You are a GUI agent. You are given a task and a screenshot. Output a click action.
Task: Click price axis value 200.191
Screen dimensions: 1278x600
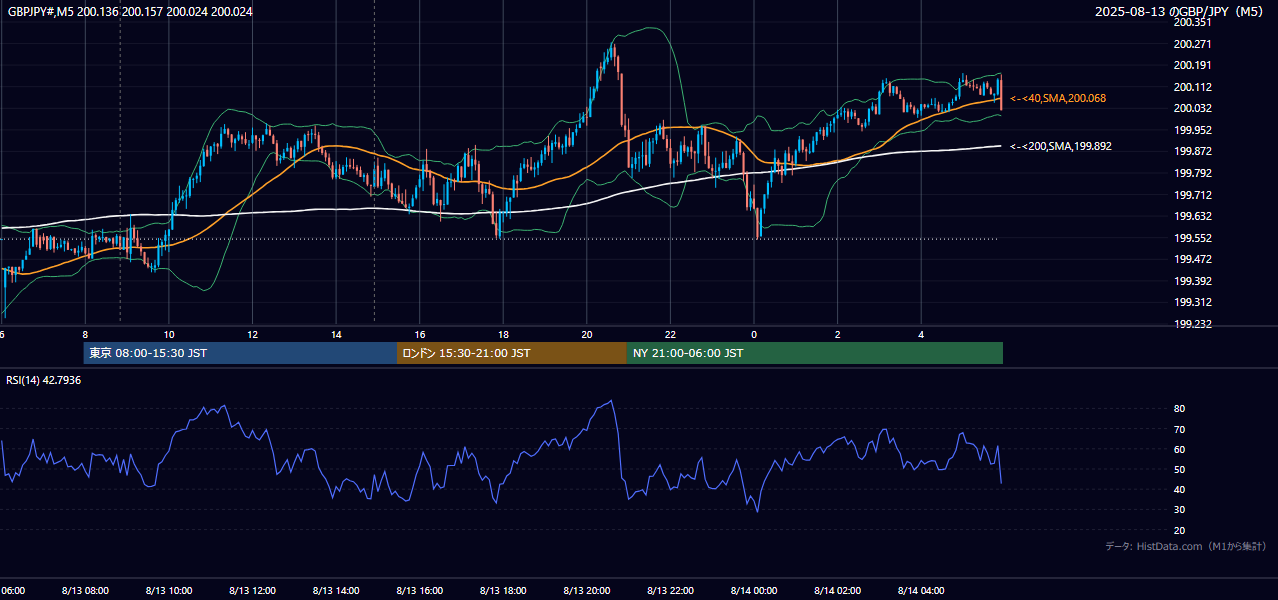point(1192,65)
